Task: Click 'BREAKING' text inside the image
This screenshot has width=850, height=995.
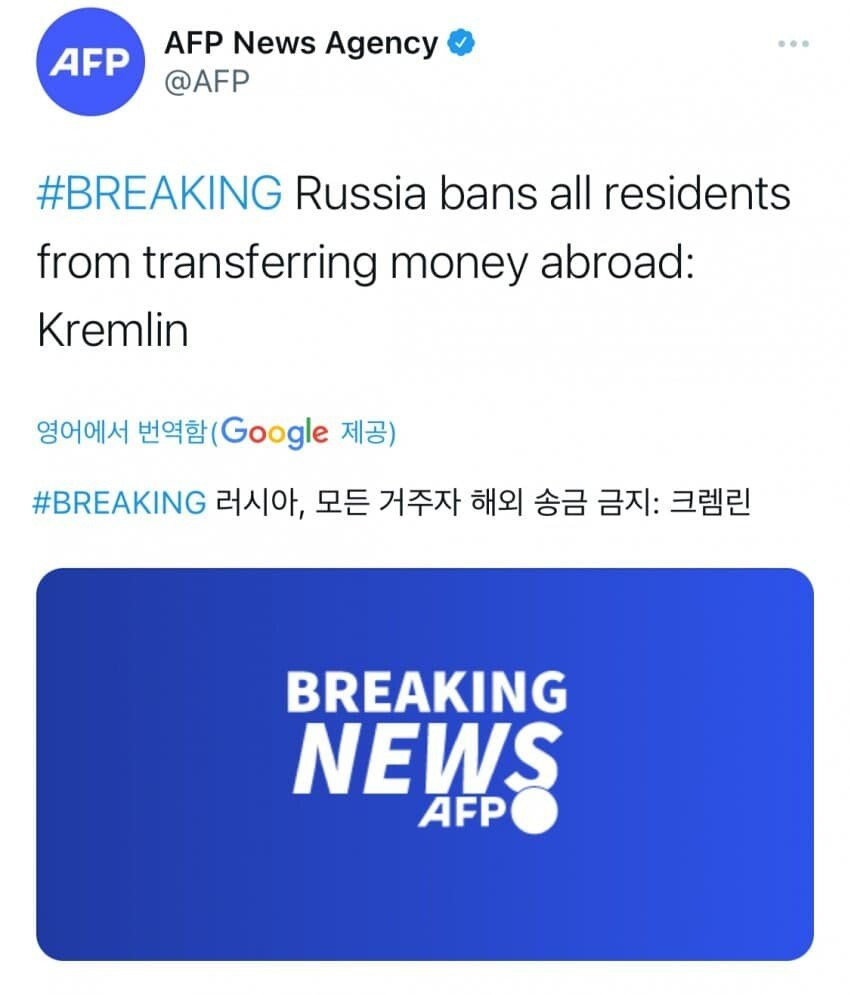Action: [426, 691]
